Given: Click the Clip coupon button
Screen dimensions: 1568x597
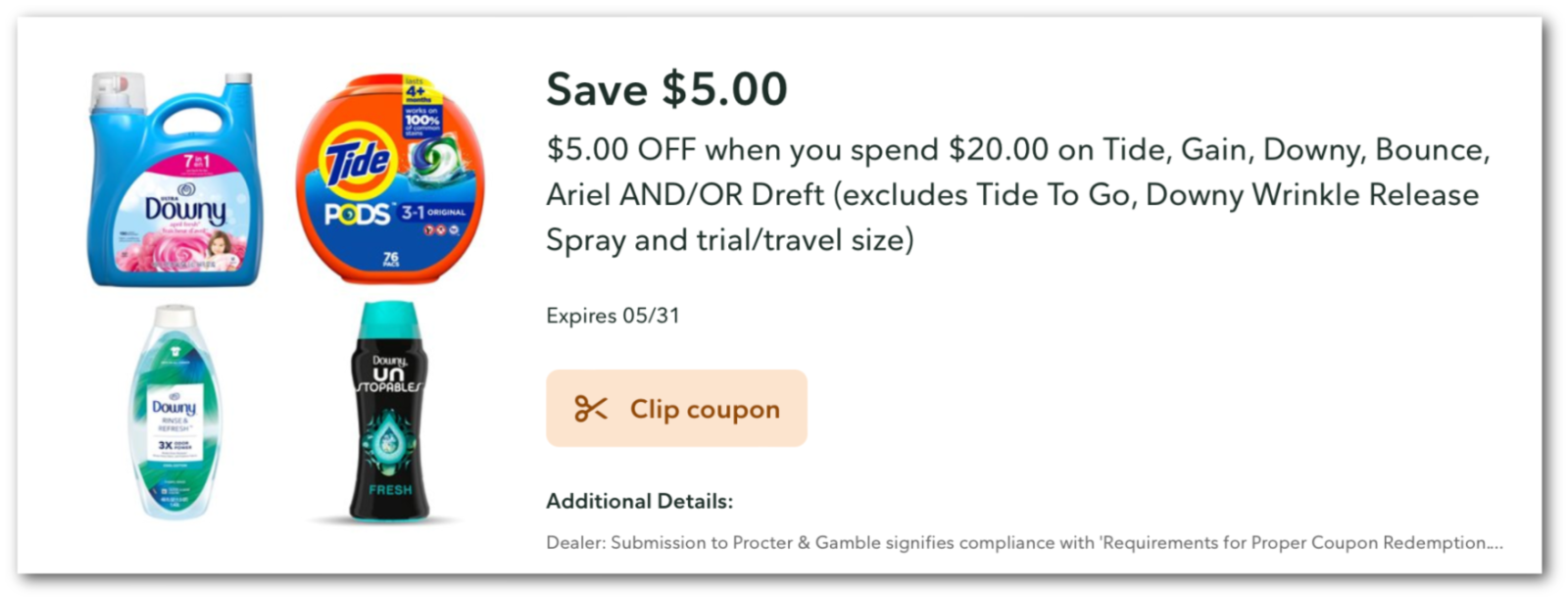Looking at the screenshot, I should [676, 408].
